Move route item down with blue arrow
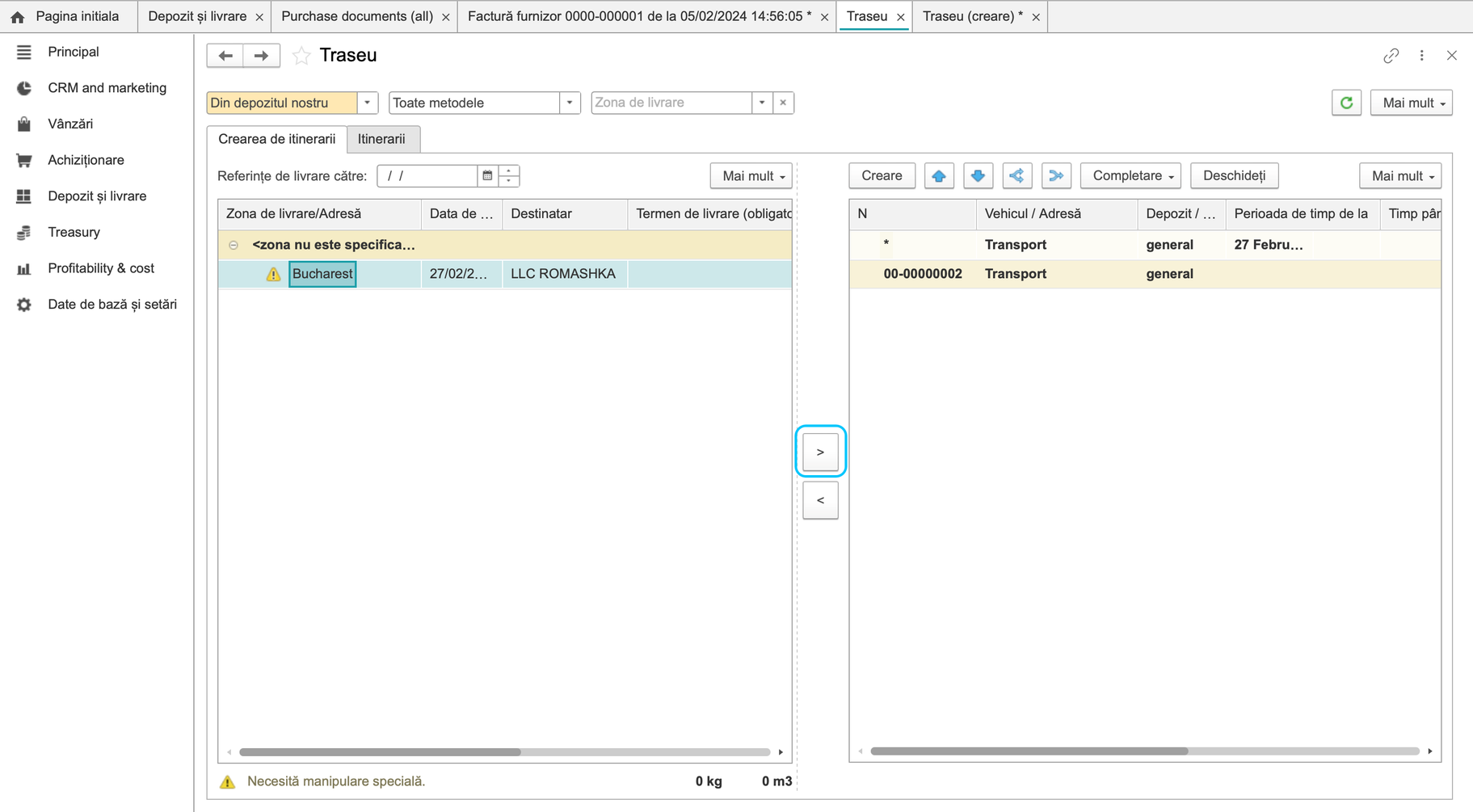This screenshot has width=1473, height=812. (978, 175)
